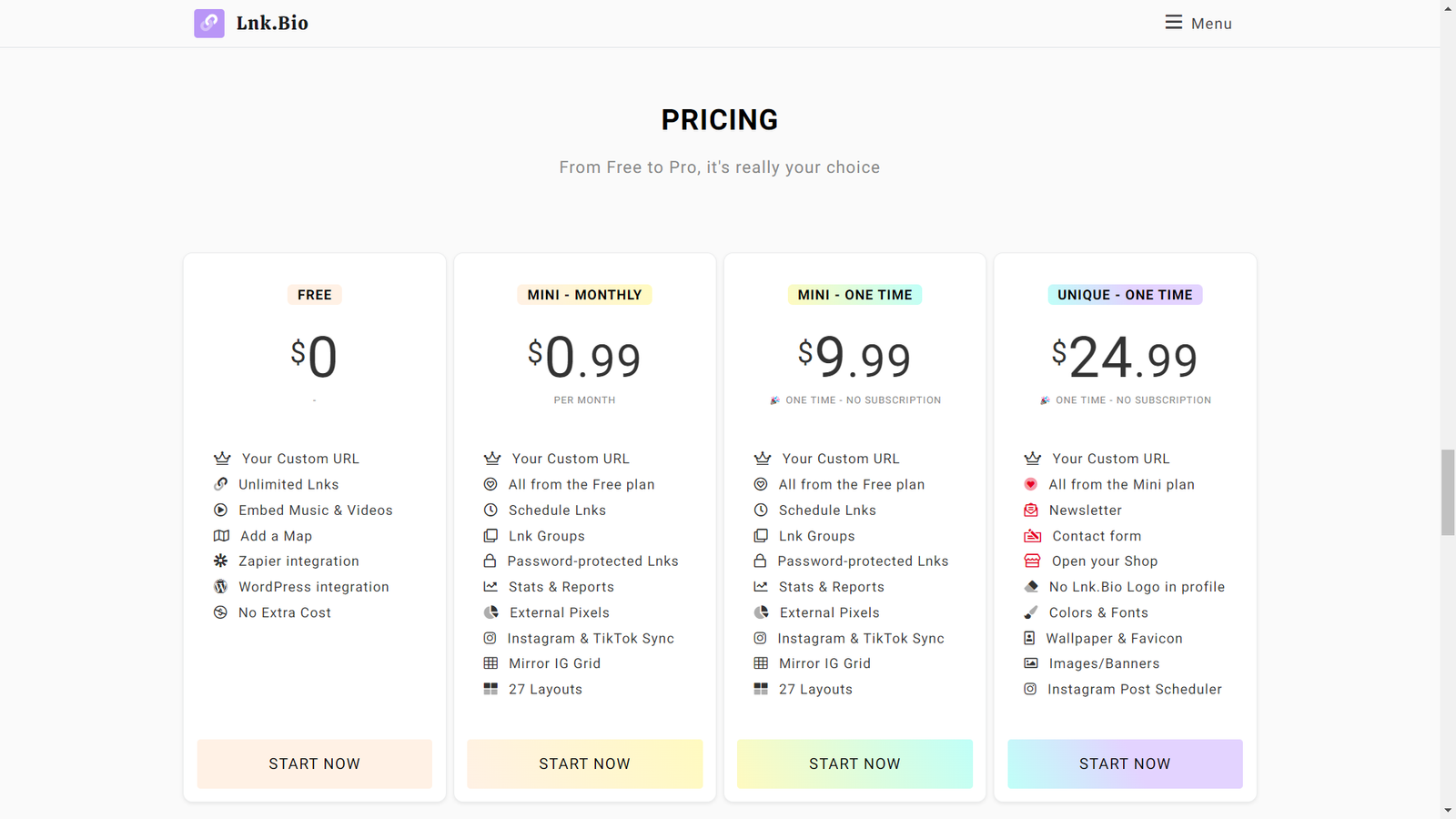The width and height of the screenshot is (1456, 819).
Task: Click the Instagram Post Scheduler icon
Action: coord(1030,689)
